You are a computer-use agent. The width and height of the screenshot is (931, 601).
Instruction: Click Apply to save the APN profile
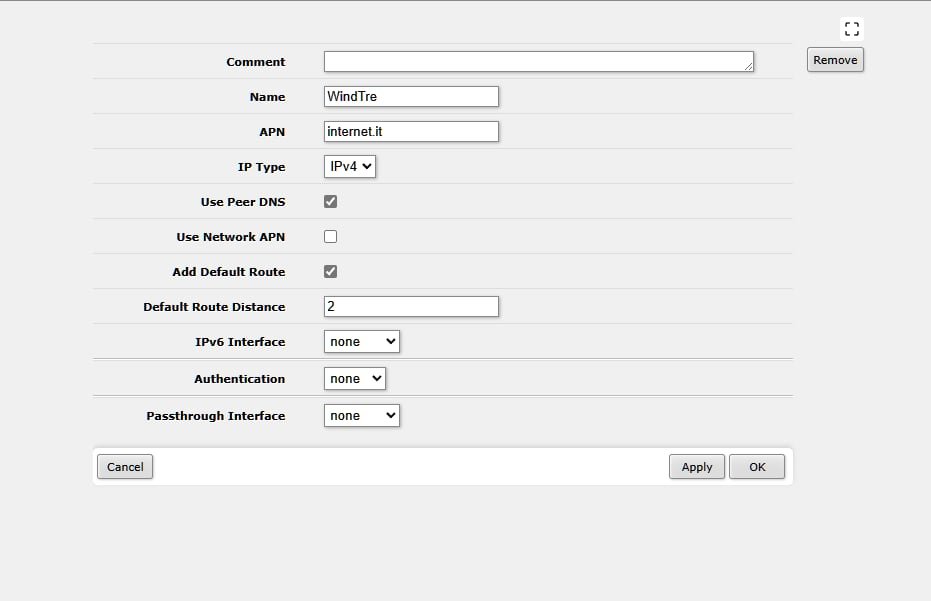point(697,467)
